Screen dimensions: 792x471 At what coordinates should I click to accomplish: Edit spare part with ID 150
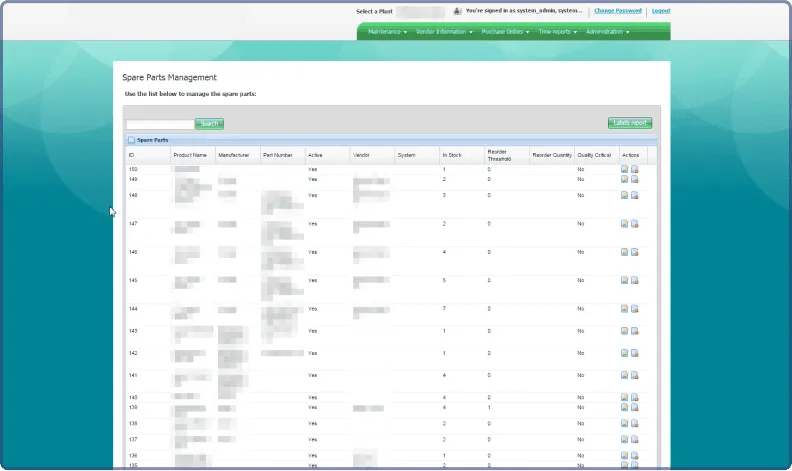pyautogui.click(x=624, y=169)
